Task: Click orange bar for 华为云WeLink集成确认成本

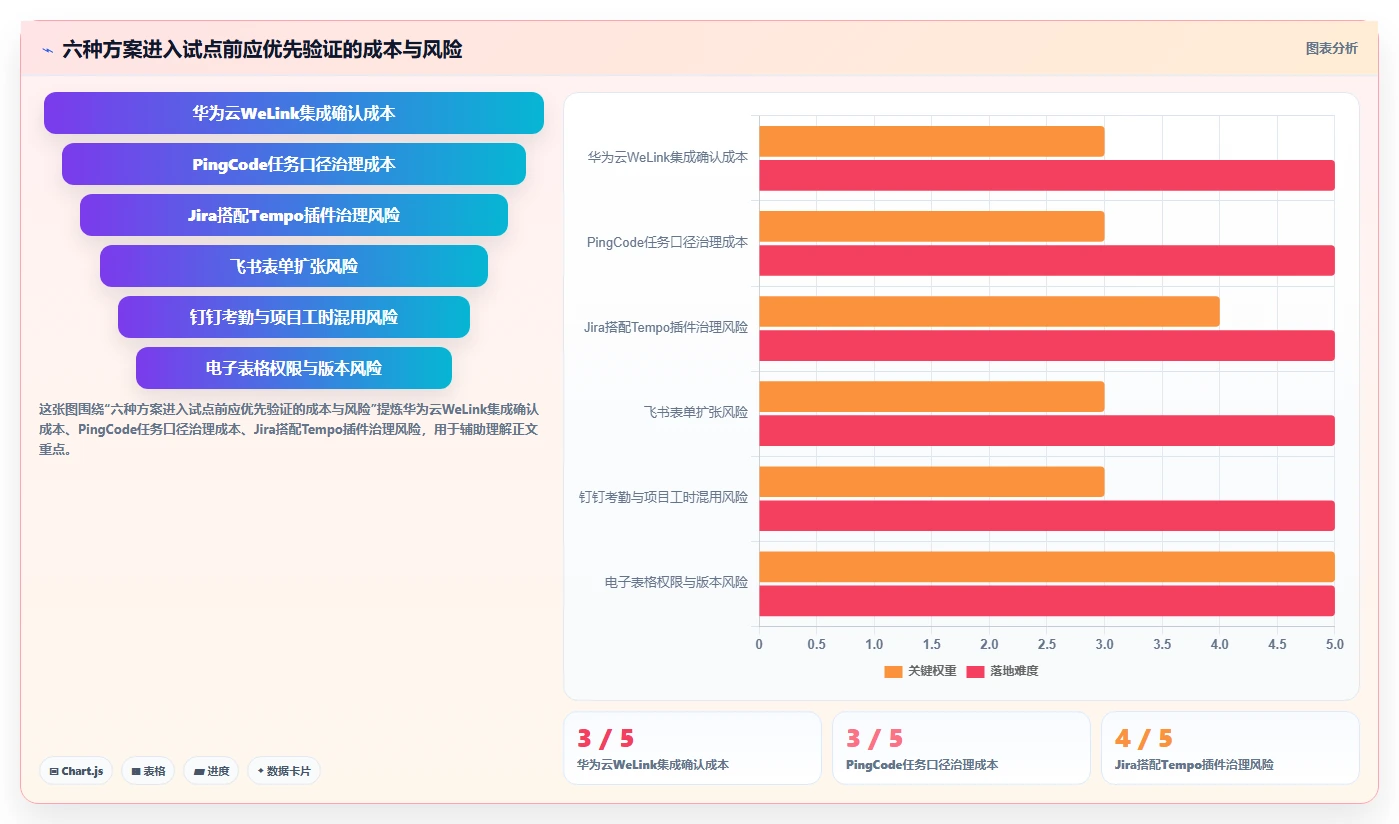Action: tap(931, 141)
